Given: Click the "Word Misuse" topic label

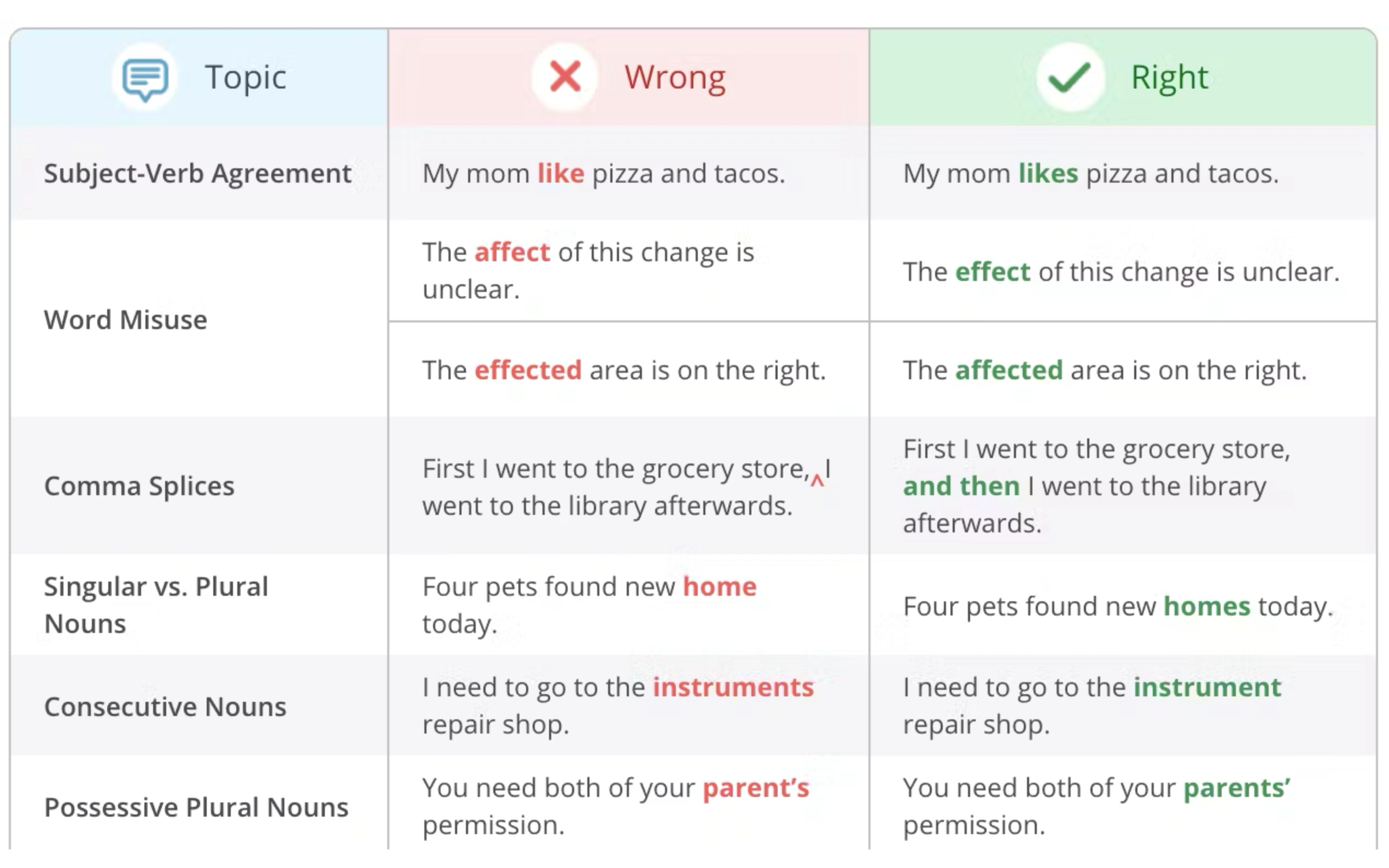Looking at the screenshot, I should pos(125,320).
